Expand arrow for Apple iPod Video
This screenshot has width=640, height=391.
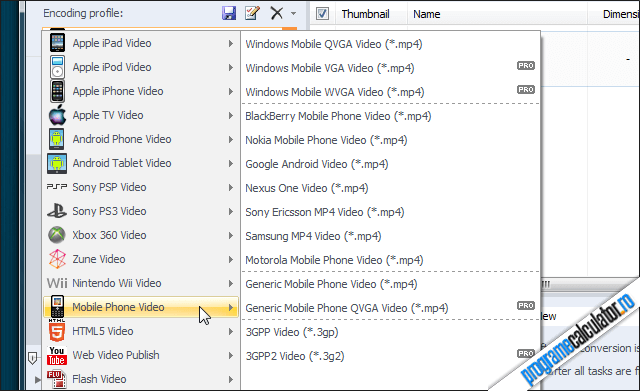(x=231, y=67)
